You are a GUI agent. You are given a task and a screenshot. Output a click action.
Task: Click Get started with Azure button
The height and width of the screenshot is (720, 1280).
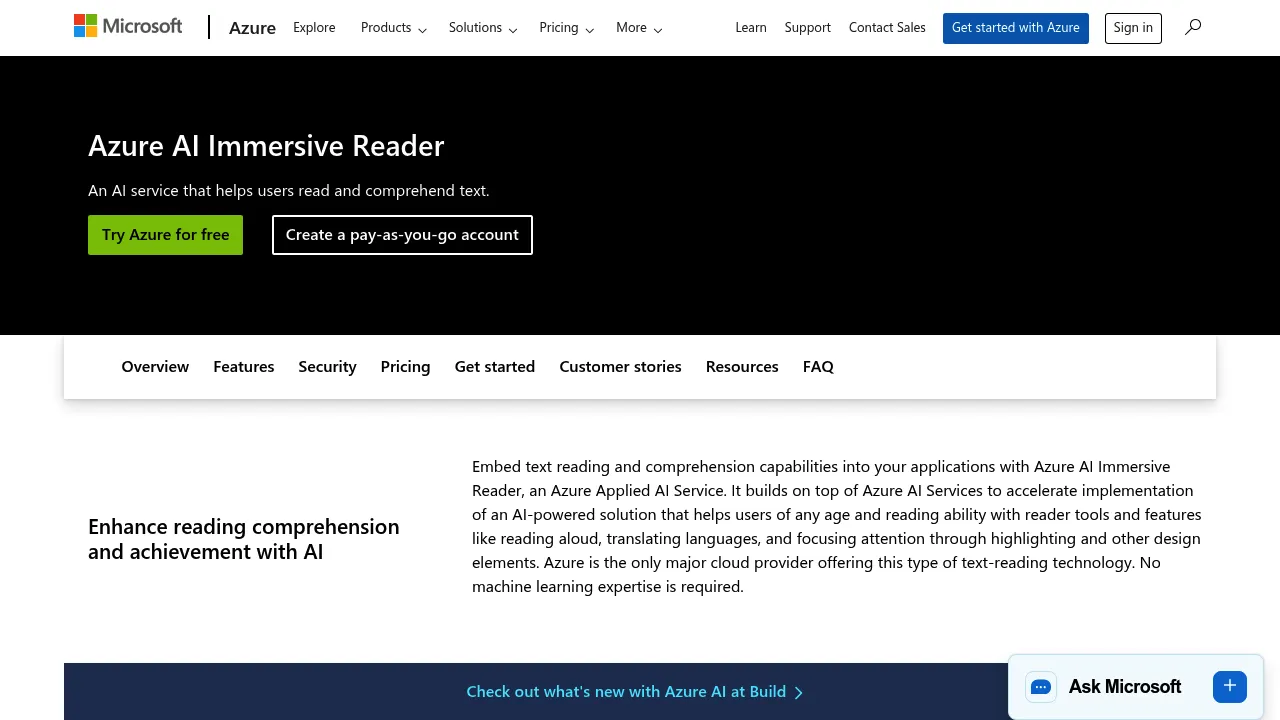coord(1016,28)
